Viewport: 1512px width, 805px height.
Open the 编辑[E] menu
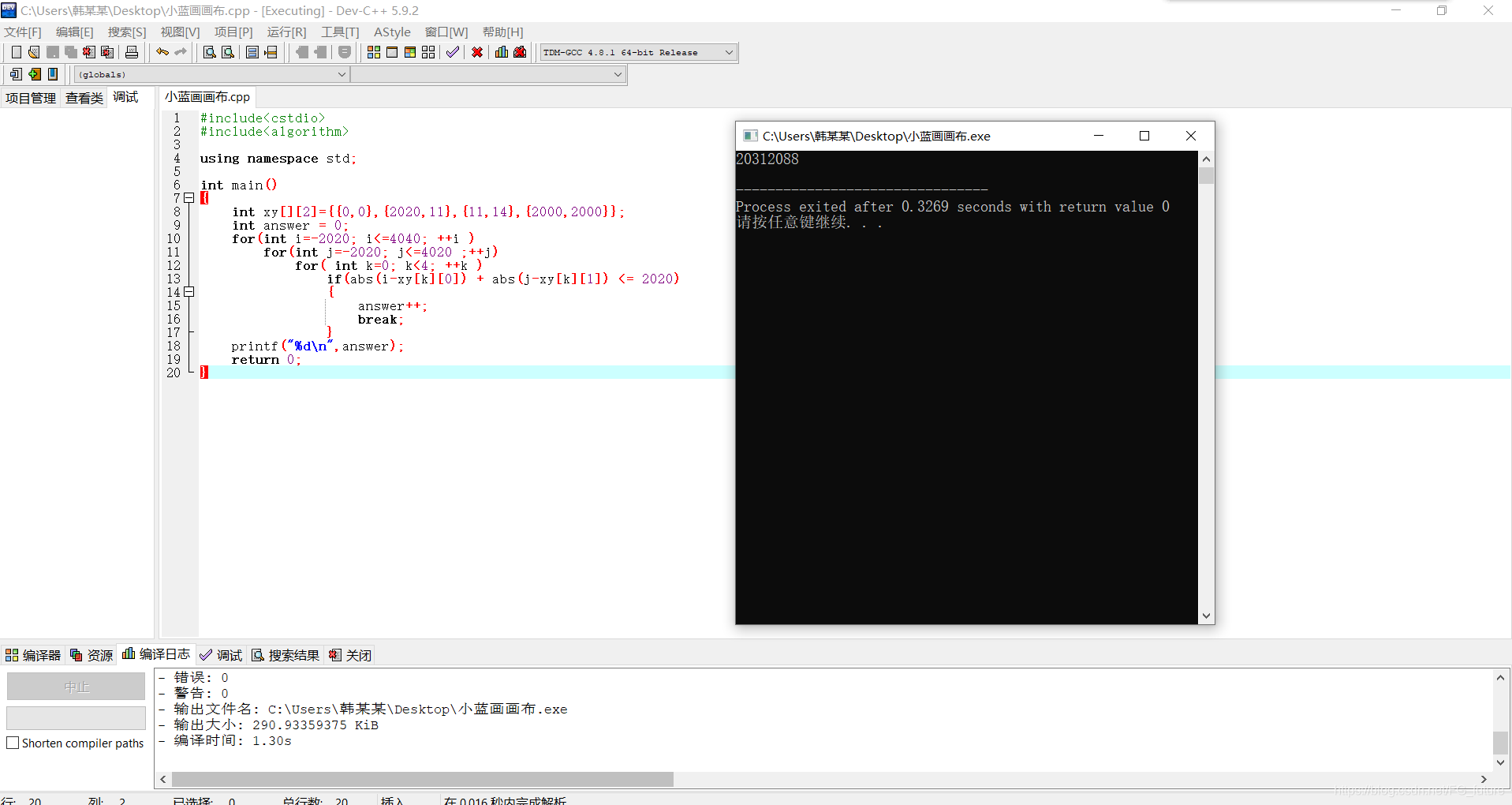(x=75, y=32)
